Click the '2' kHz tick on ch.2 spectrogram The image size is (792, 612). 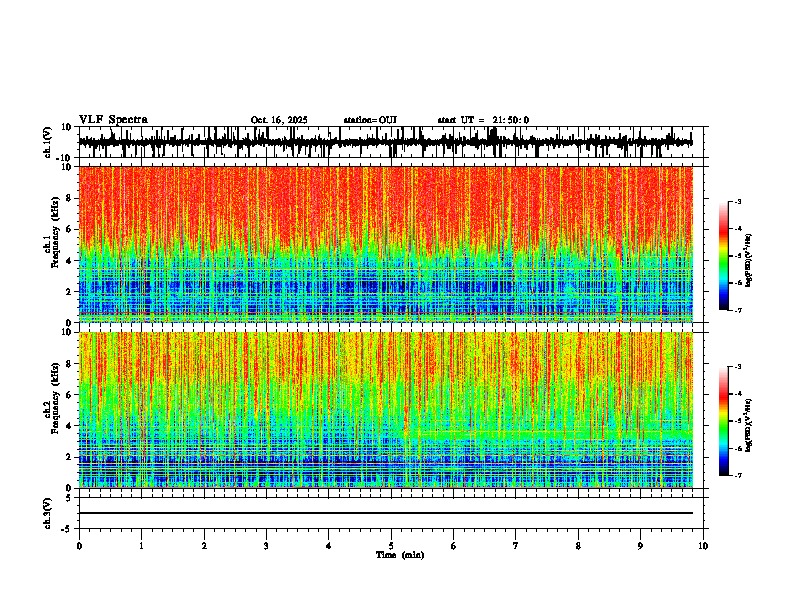(70, 457)
